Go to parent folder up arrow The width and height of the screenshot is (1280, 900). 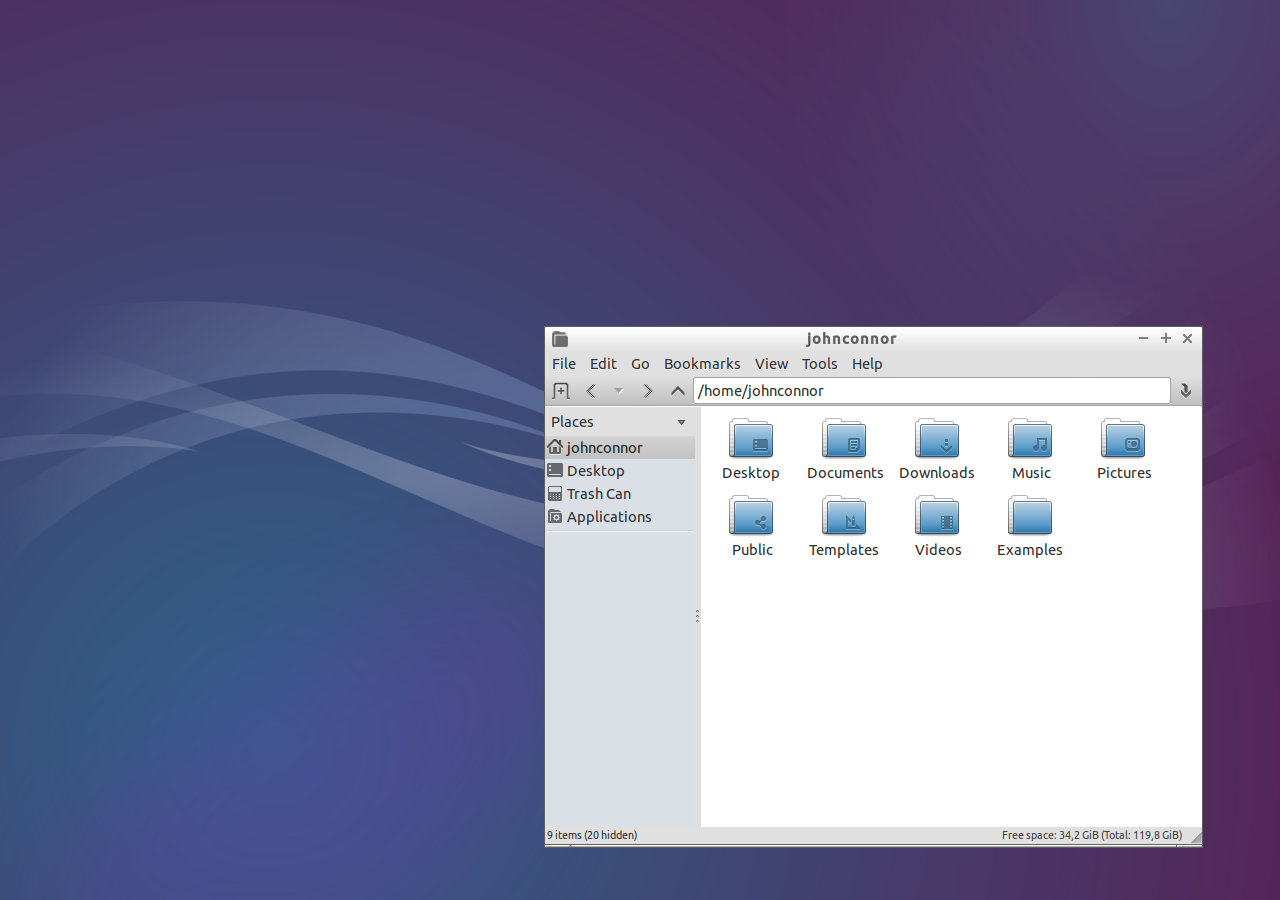(678, 391)
